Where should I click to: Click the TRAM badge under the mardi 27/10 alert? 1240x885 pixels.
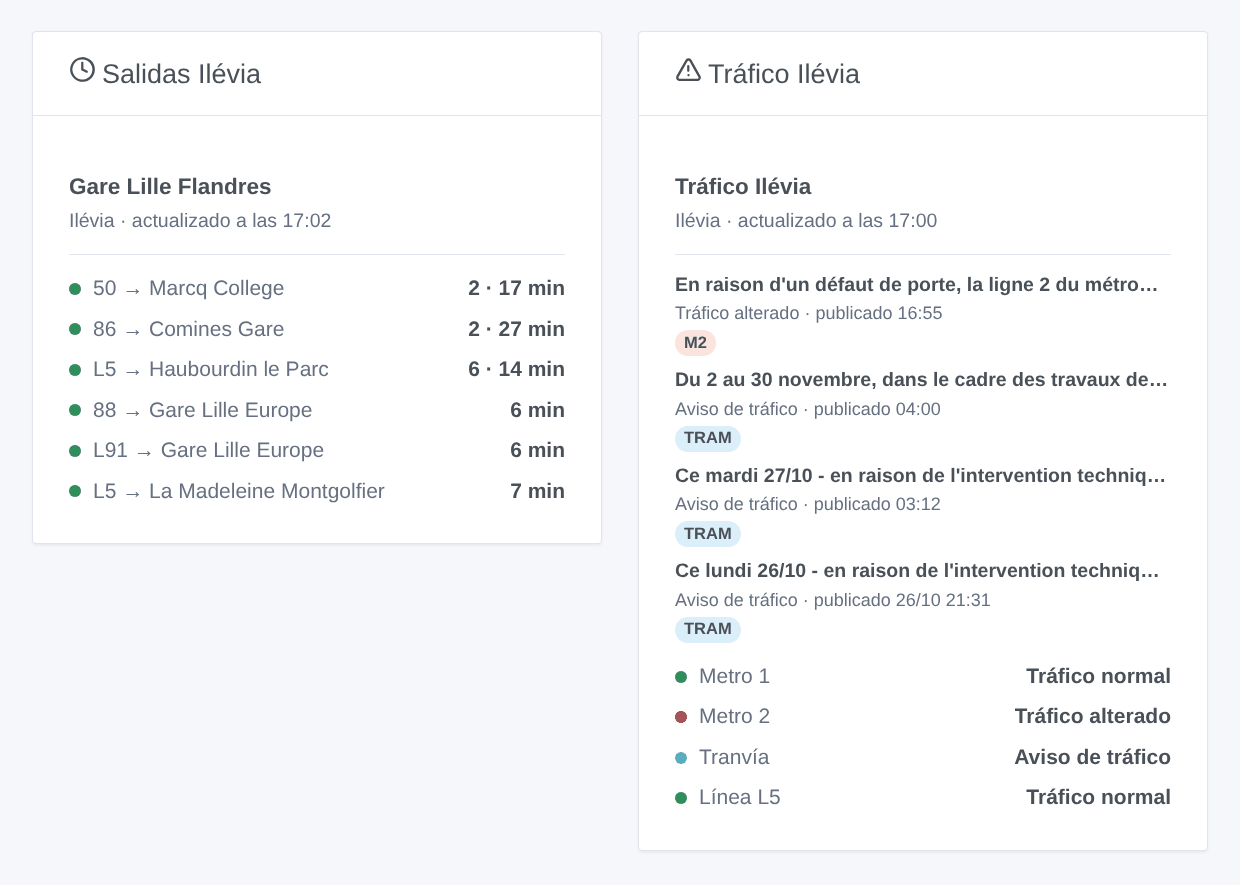[708, 534]
